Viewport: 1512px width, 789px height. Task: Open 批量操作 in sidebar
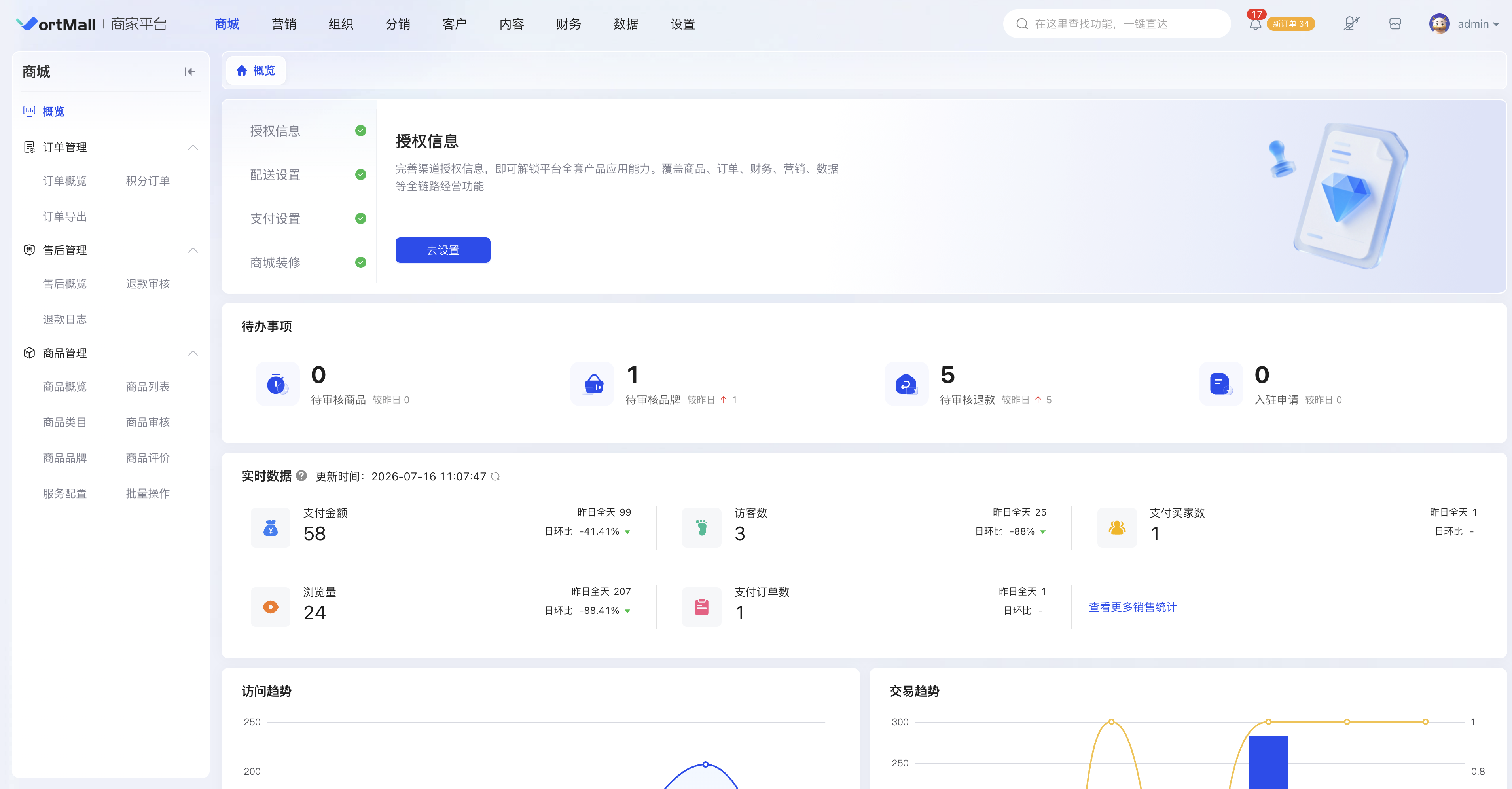pos(148,494)
